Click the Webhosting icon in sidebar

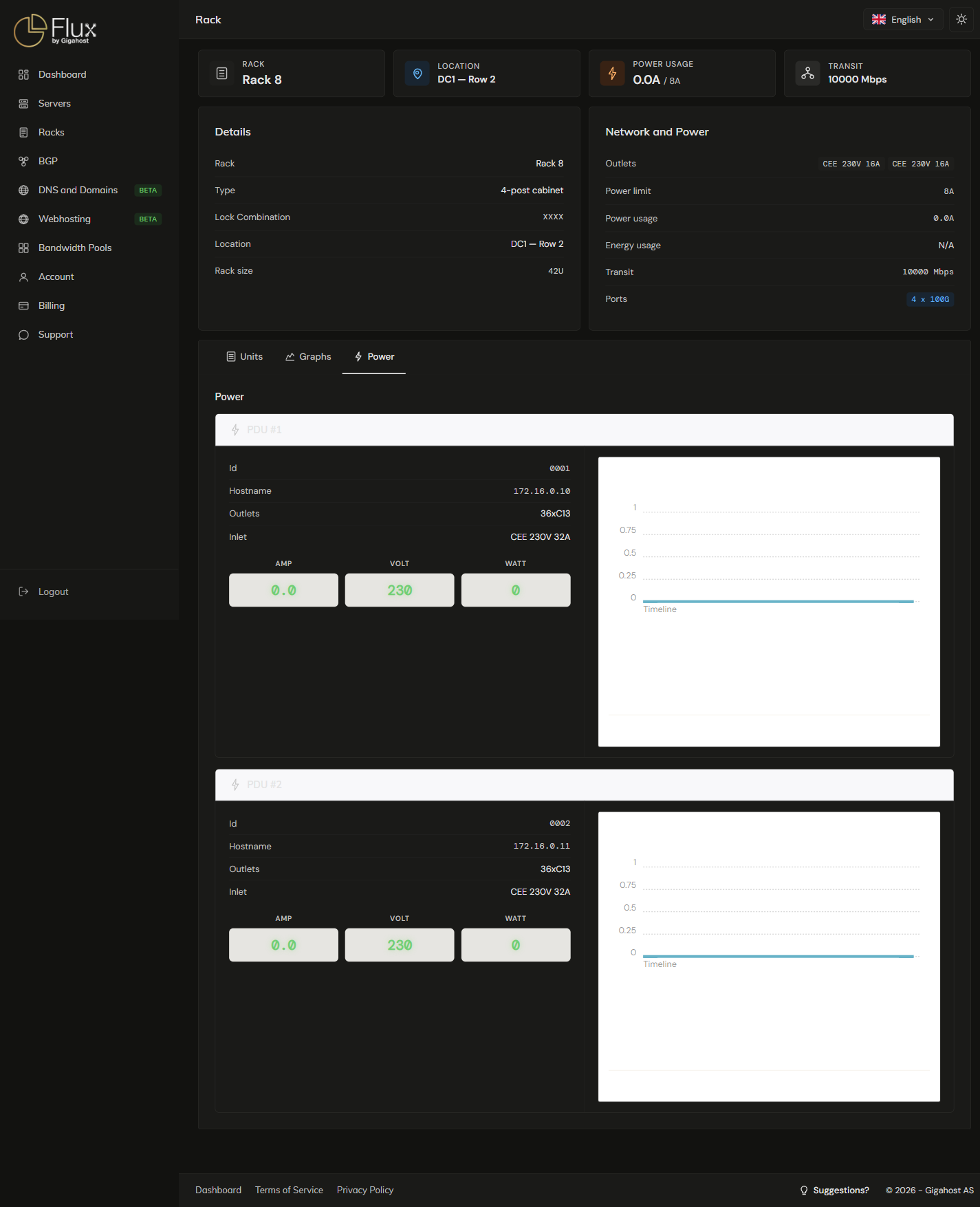[23, 219]
